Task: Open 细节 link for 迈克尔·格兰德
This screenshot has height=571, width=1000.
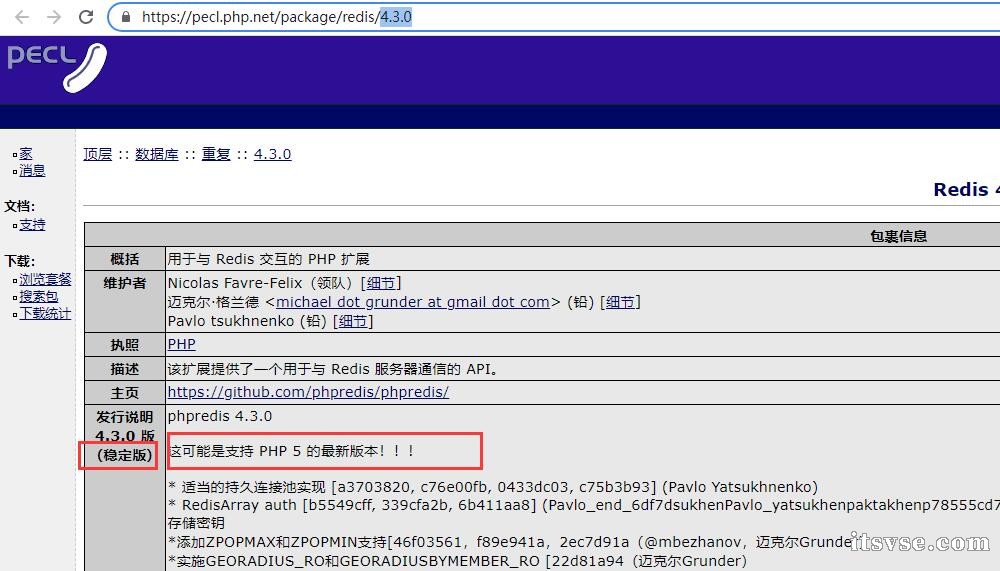Action: [x=621, y=302]
